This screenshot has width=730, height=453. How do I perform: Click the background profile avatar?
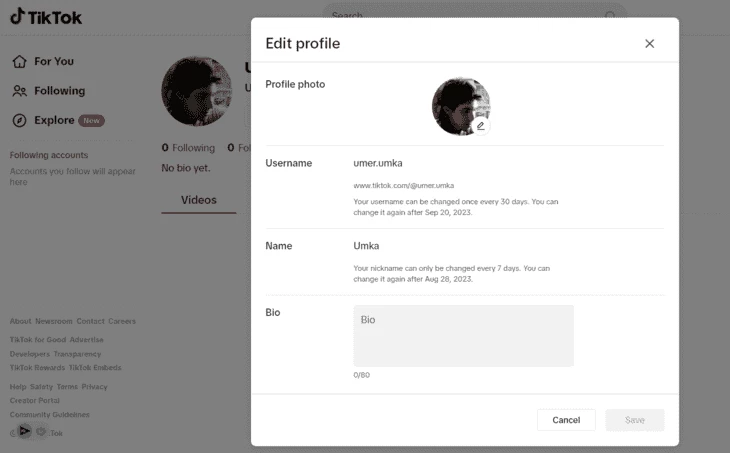196,91
